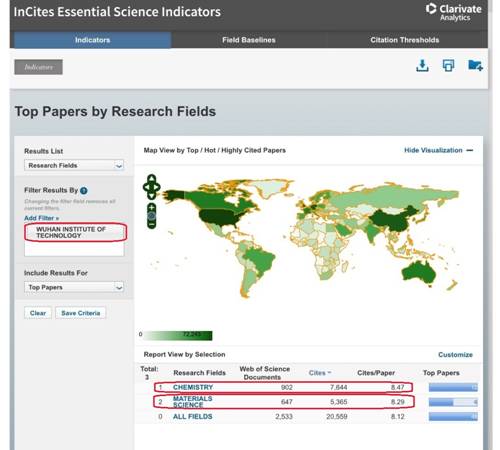500x450 pixels.
Task: Click the Wuhan Institute of Technology filter box
Action: (75, 232)
